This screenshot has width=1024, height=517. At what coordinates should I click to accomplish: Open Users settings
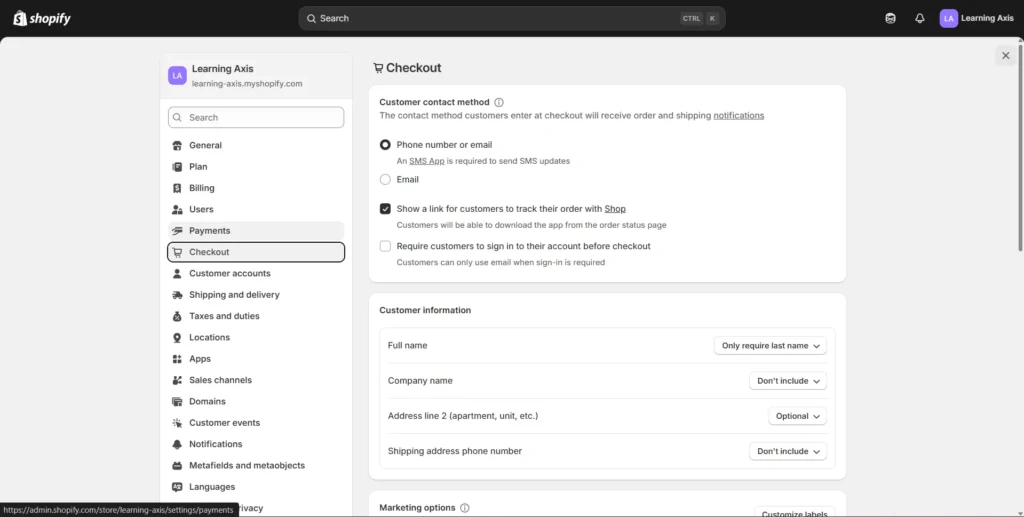click(256, 210)
